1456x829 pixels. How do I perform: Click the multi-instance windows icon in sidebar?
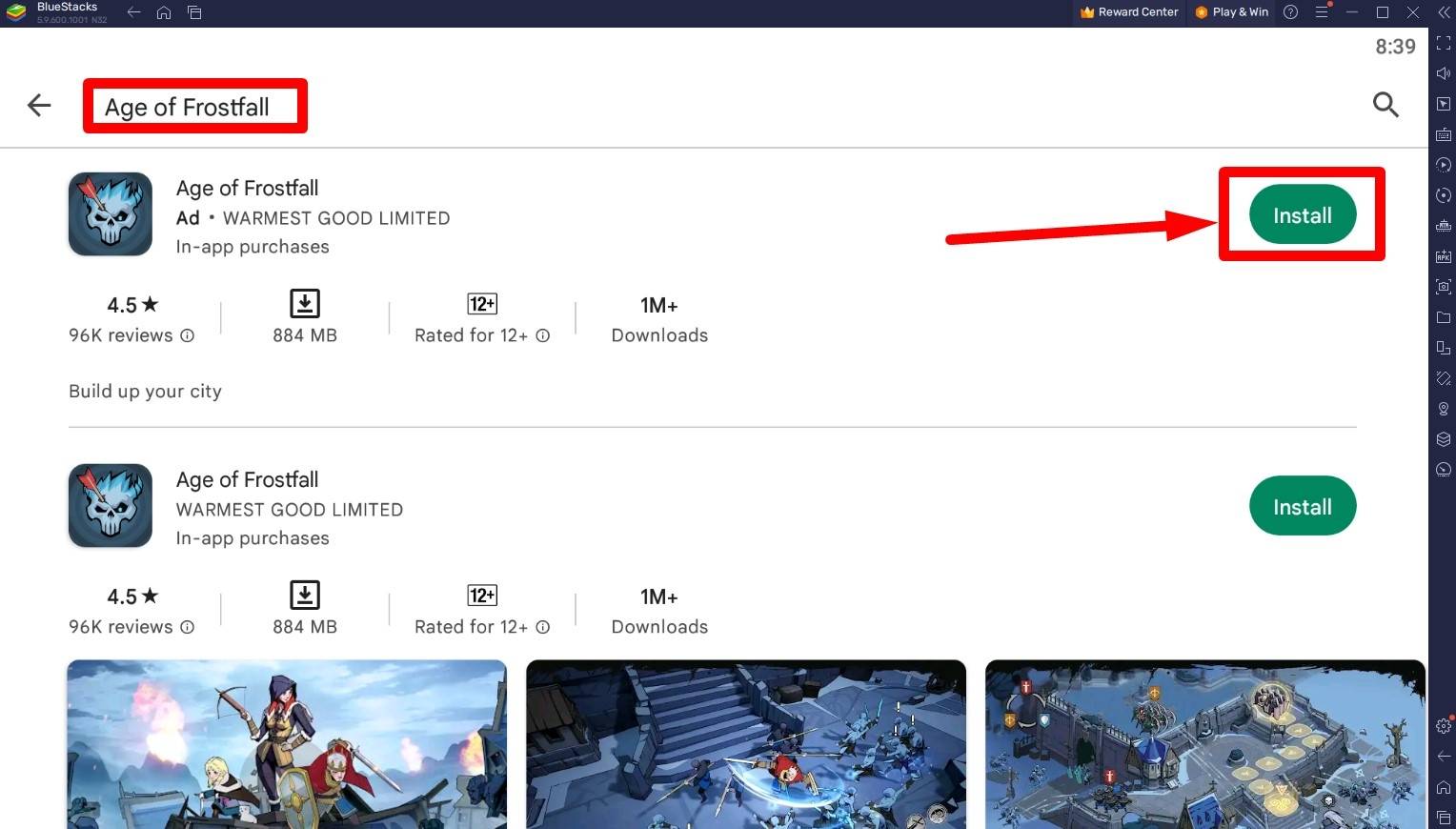[x=1444, y=348]
